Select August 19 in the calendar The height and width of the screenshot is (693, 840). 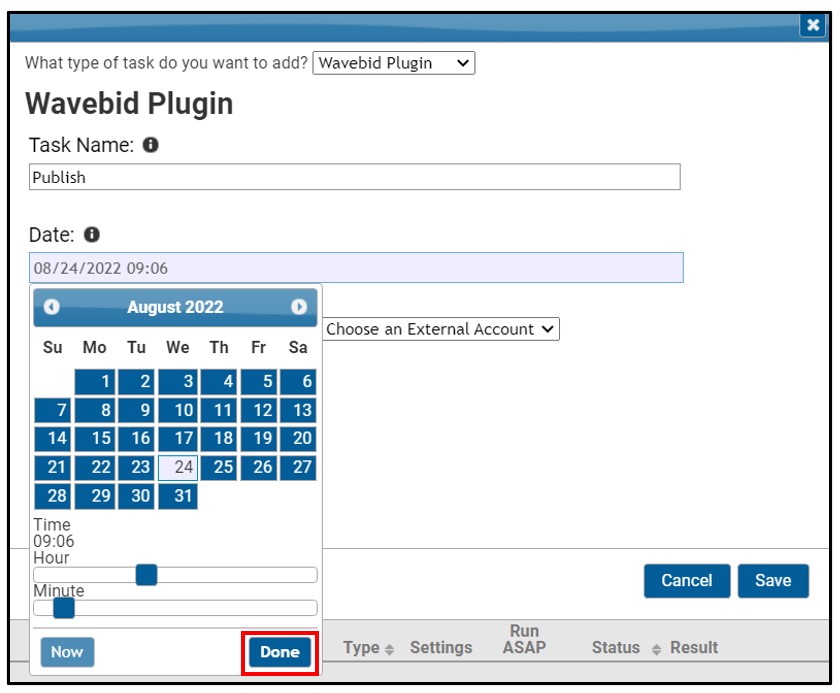259,439
